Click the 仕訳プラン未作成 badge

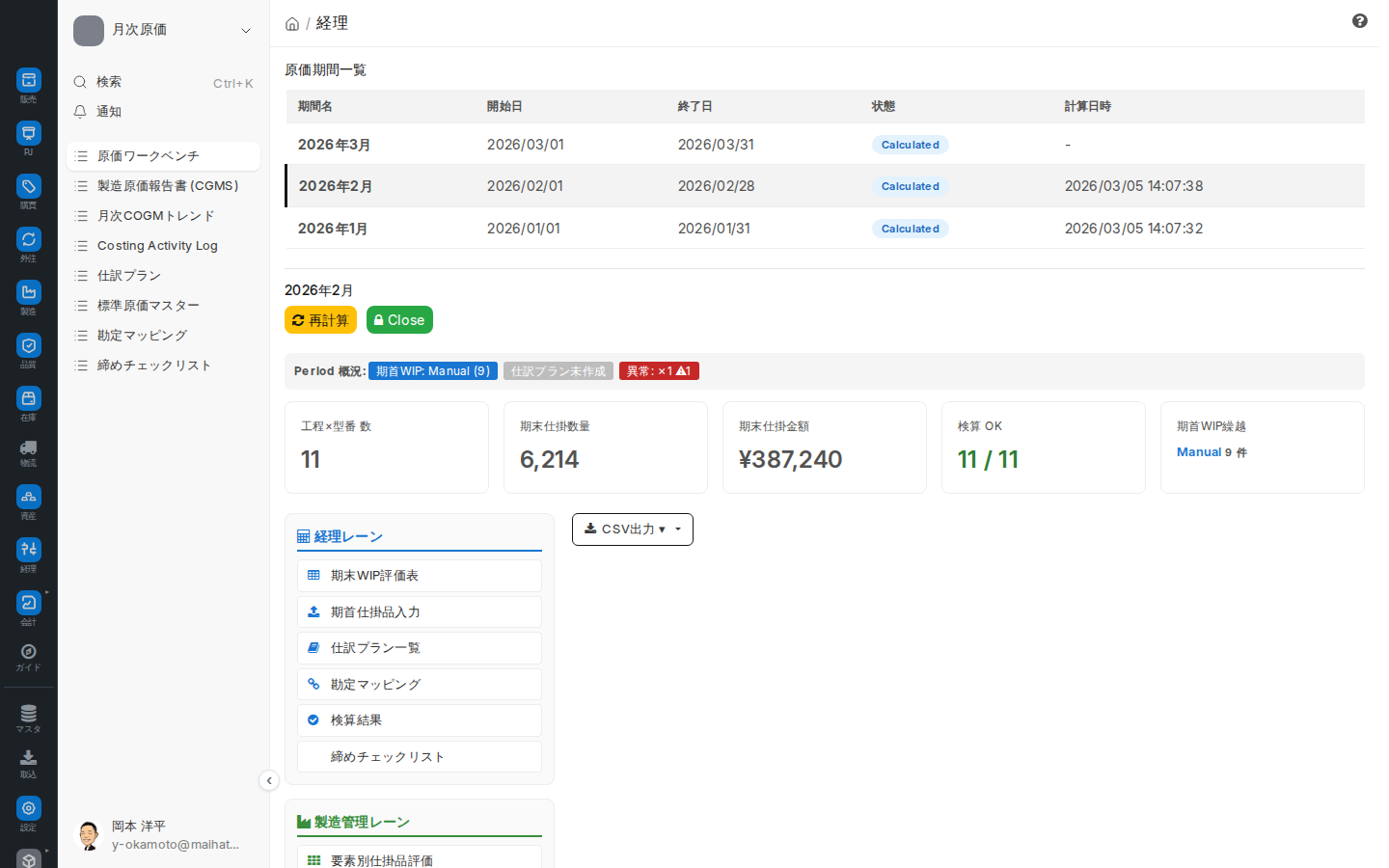point(558,371)
